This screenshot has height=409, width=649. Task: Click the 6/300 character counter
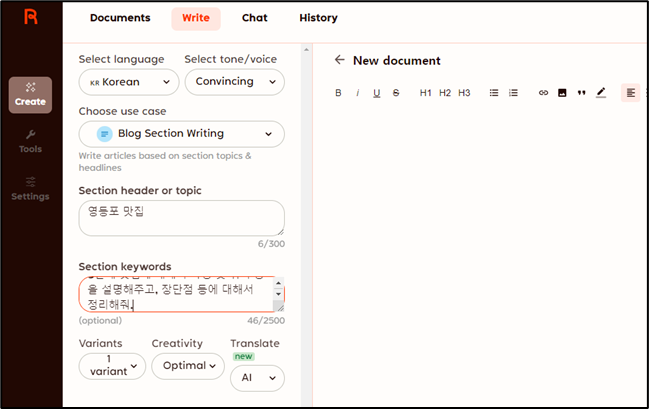271,244
